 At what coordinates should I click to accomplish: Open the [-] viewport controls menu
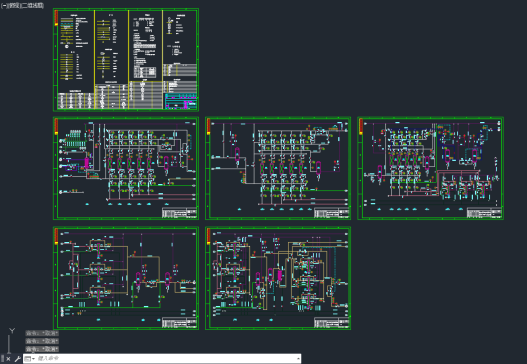[x=4, y=5]
